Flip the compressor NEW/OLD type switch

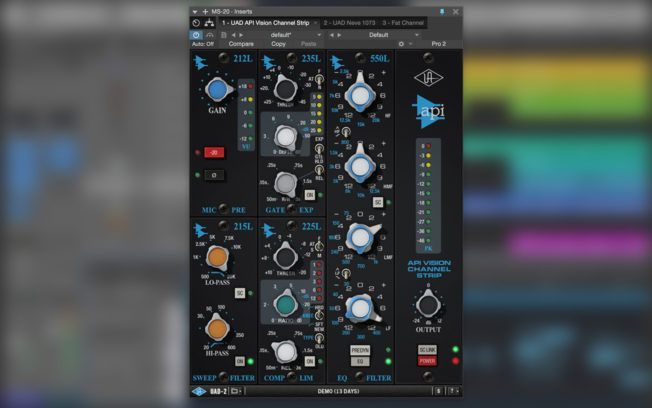coord(319,338)
